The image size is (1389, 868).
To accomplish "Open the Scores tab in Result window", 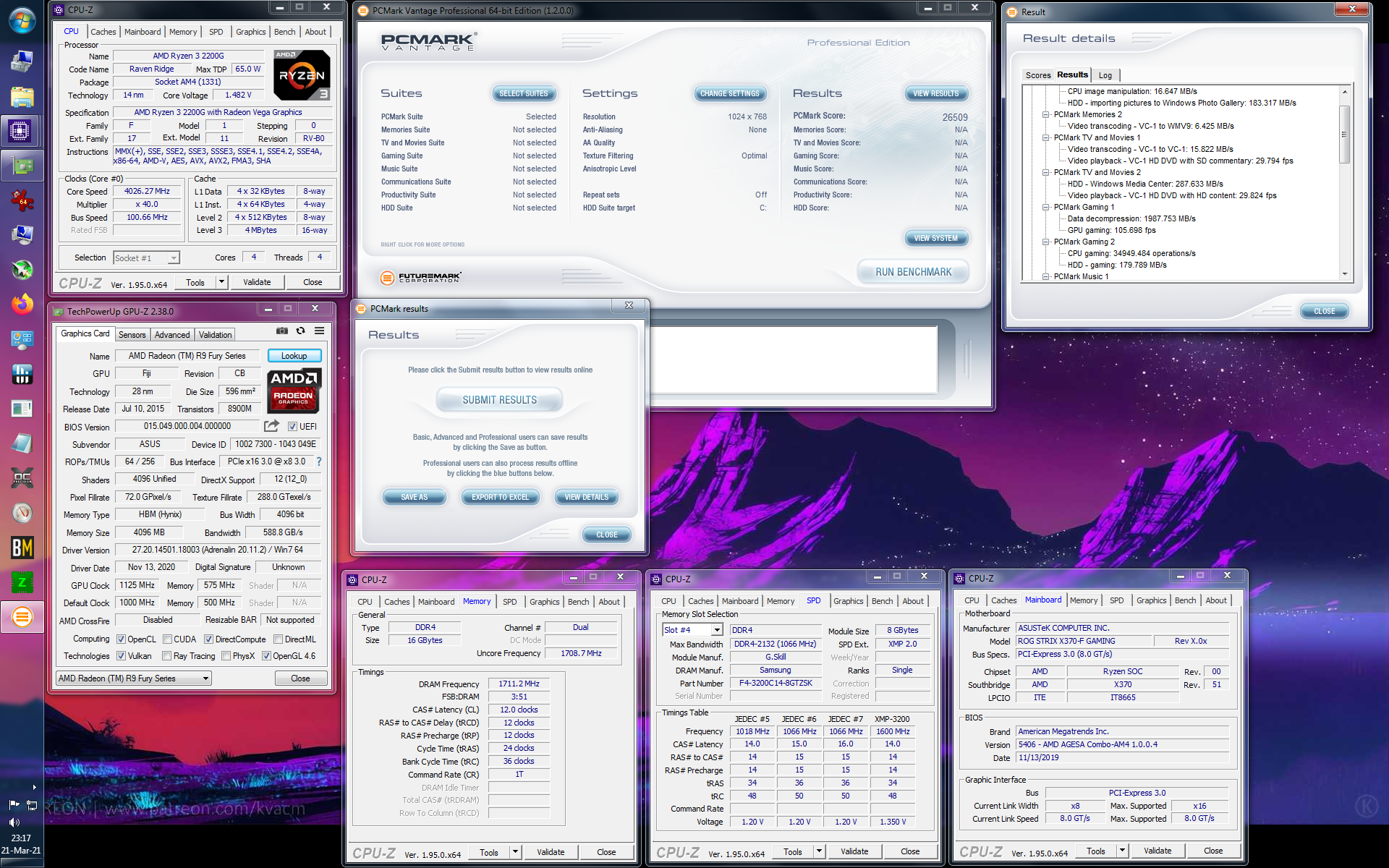I will click(x=1038, y=75).
